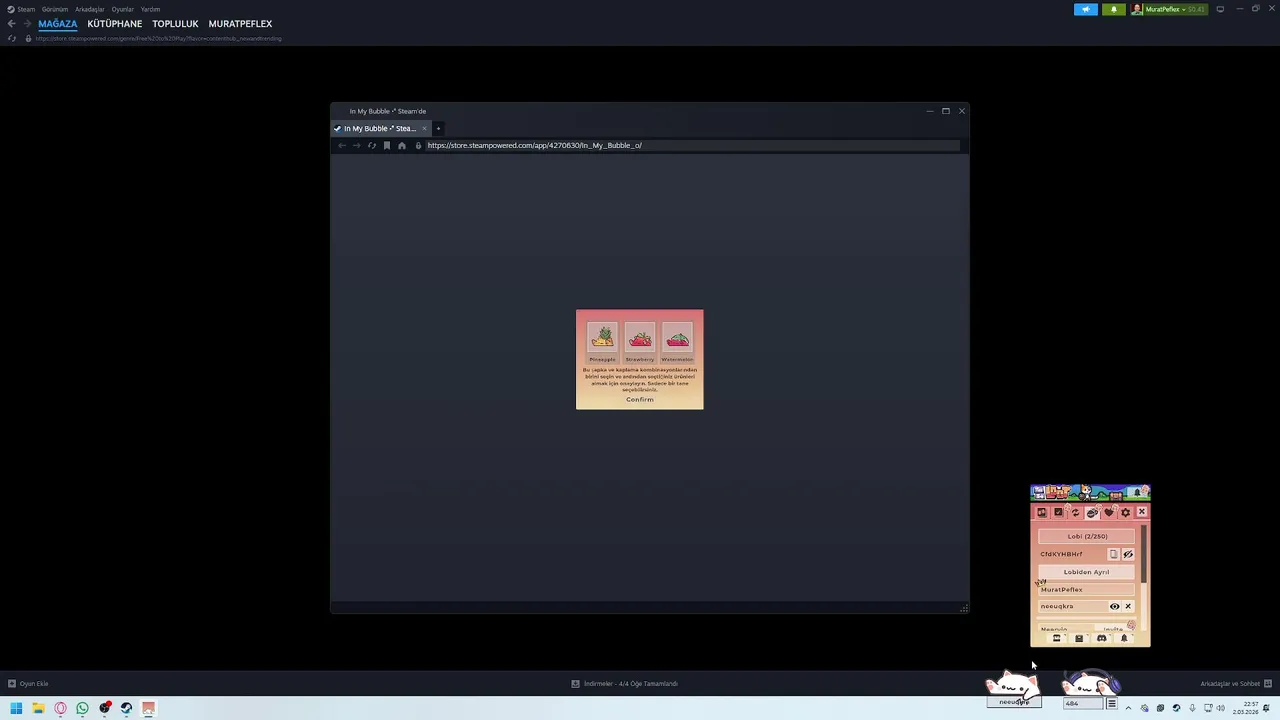Show hidden system tray icons
The width and height of the screenshot is (1280, 720).
tap(1128, 708)
